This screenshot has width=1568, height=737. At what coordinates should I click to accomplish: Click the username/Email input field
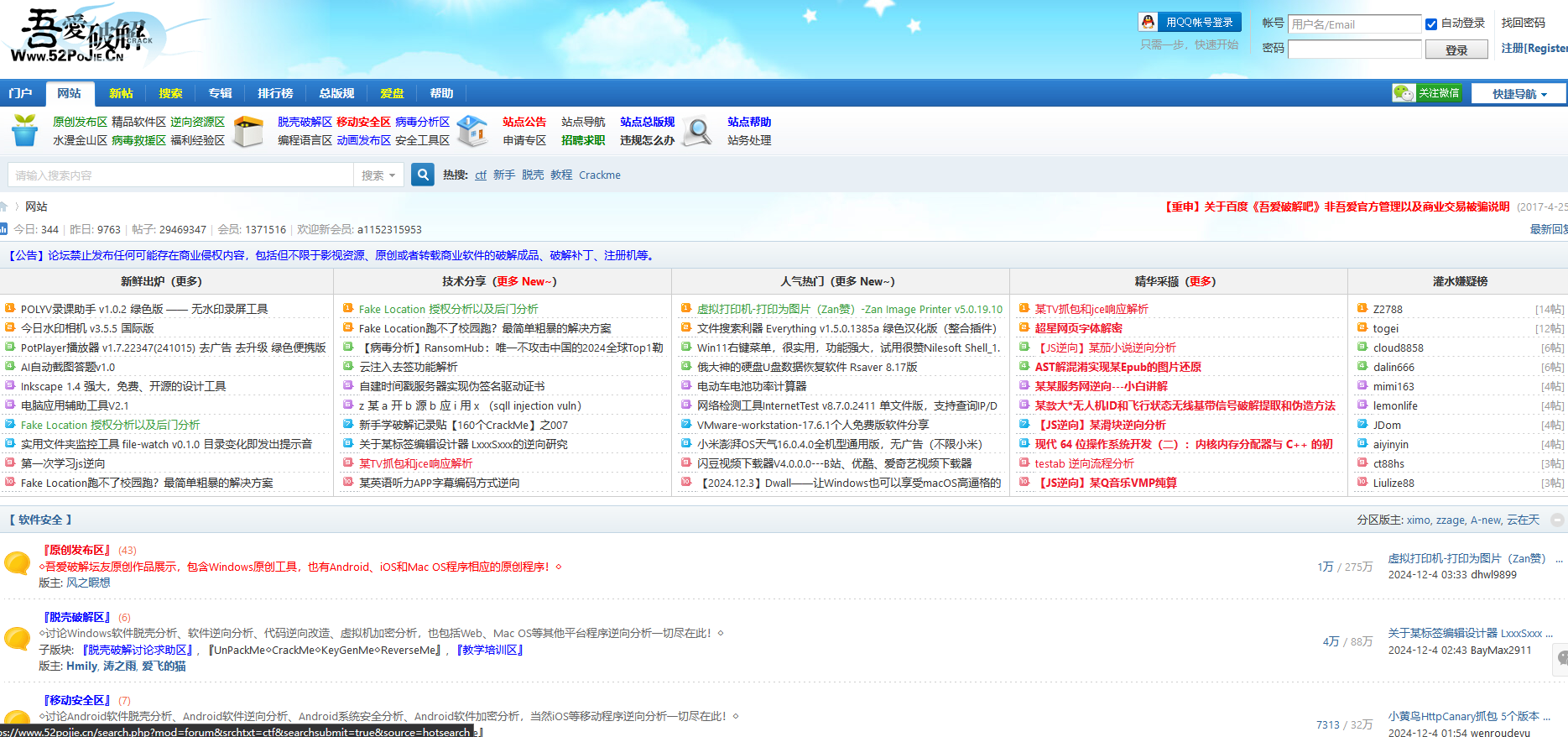pos(1354,24)
